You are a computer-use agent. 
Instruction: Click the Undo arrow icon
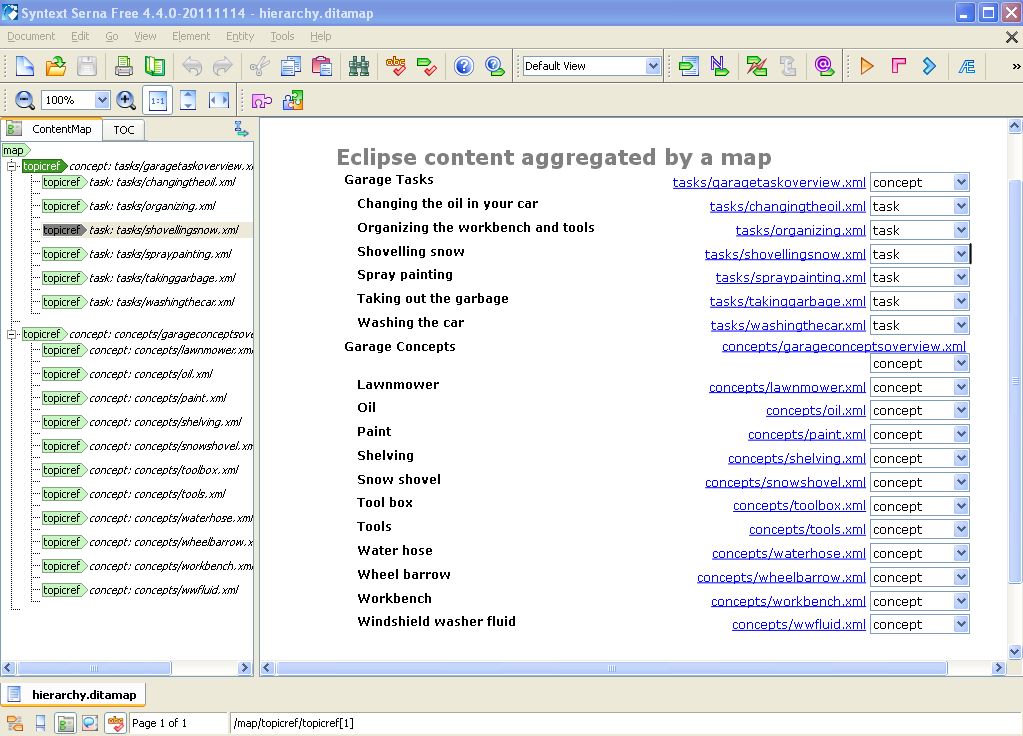(192, 66)
